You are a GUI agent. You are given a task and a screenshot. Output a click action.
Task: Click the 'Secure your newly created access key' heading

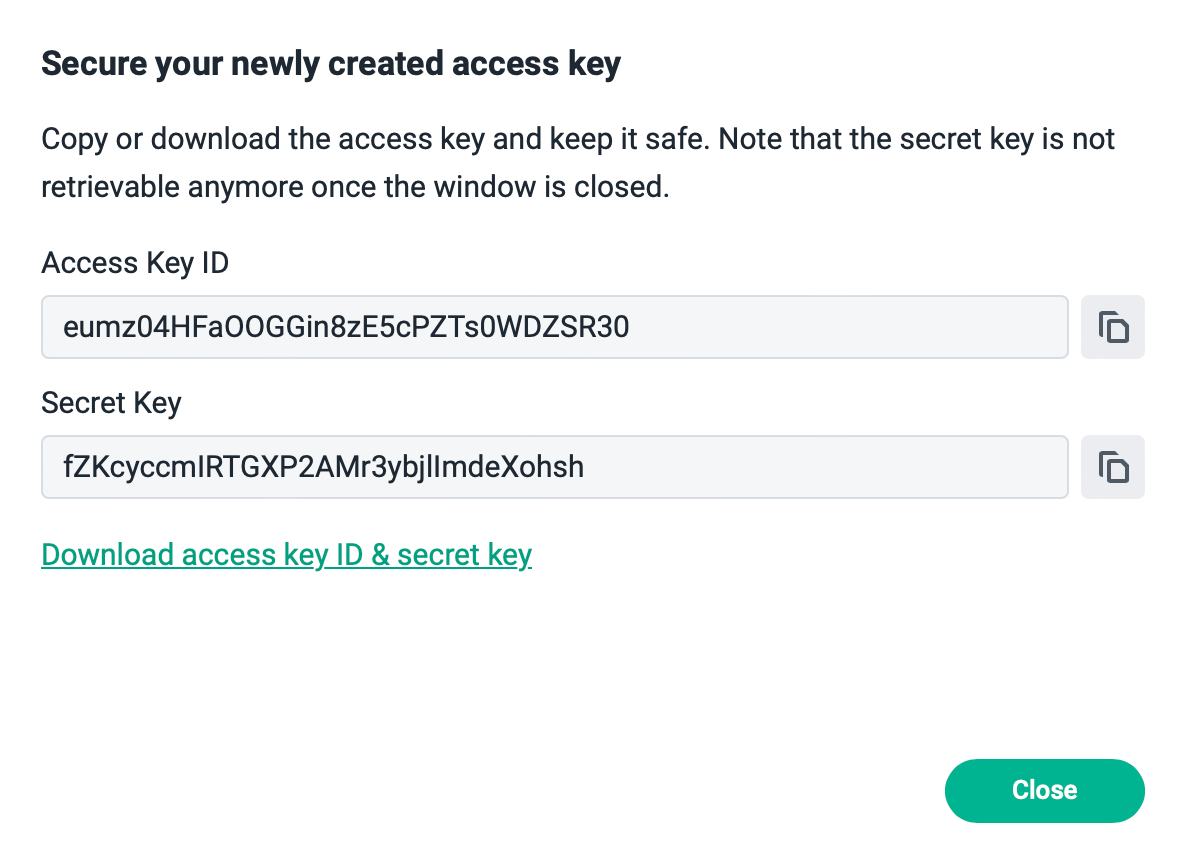coord(331,64)
